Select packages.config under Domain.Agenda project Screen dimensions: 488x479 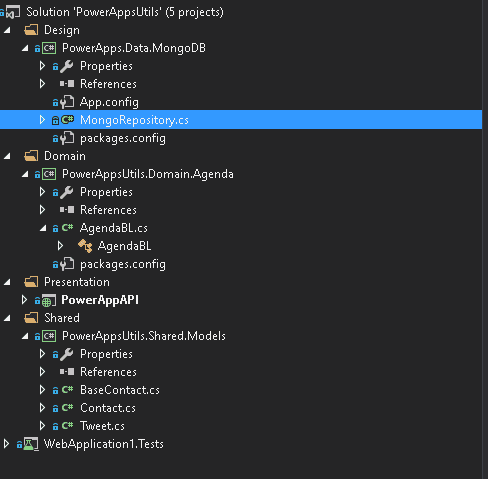[123, 264]
